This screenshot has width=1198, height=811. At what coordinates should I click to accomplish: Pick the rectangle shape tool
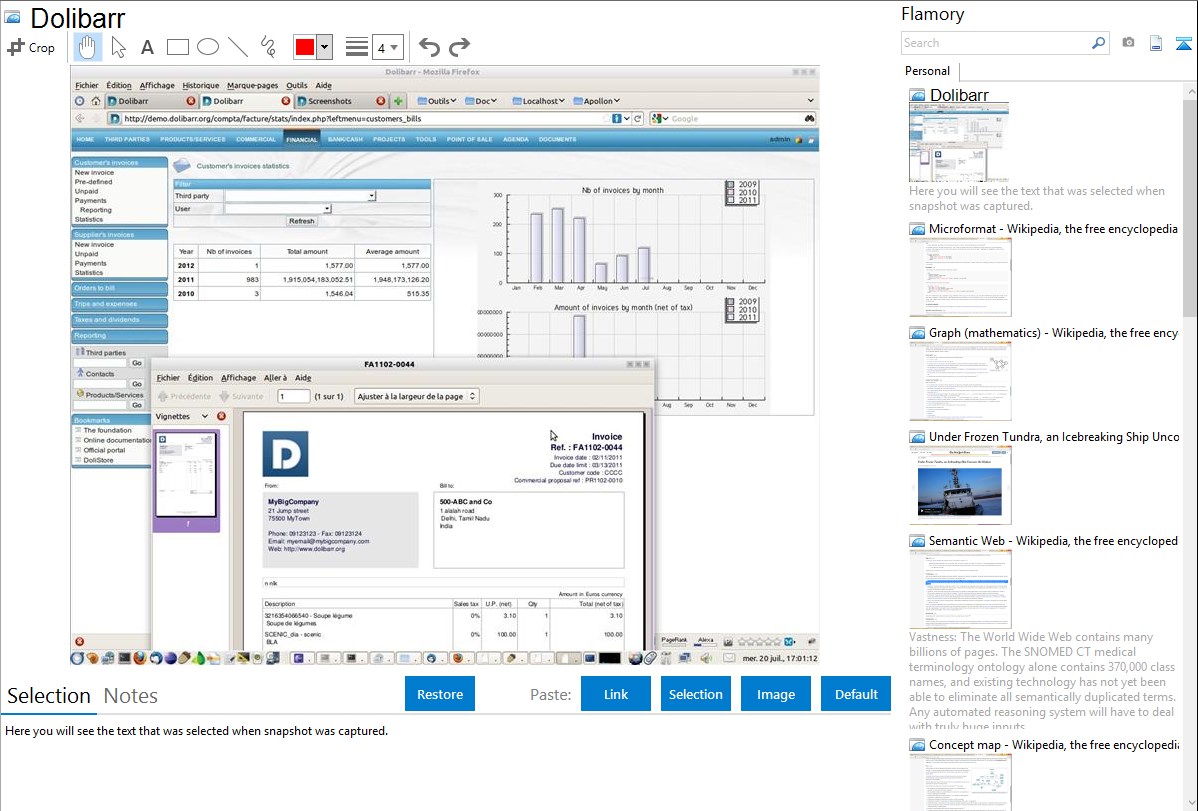click(x=177, y=47)
